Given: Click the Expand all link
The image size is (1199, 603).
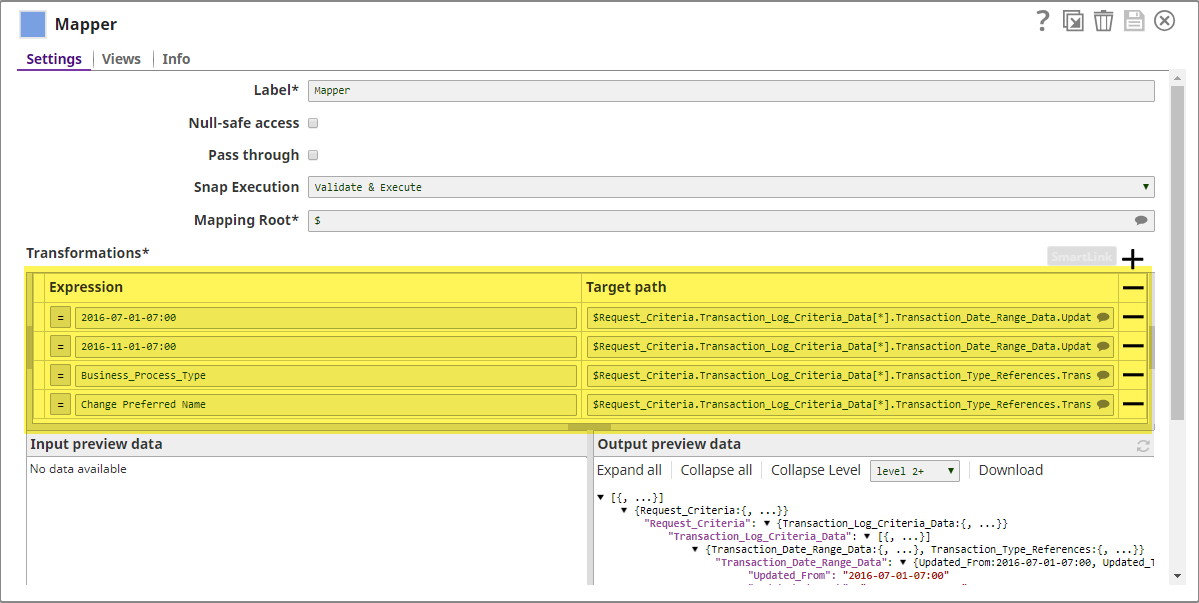Looking at the screenshot, I should click(629, 470).
